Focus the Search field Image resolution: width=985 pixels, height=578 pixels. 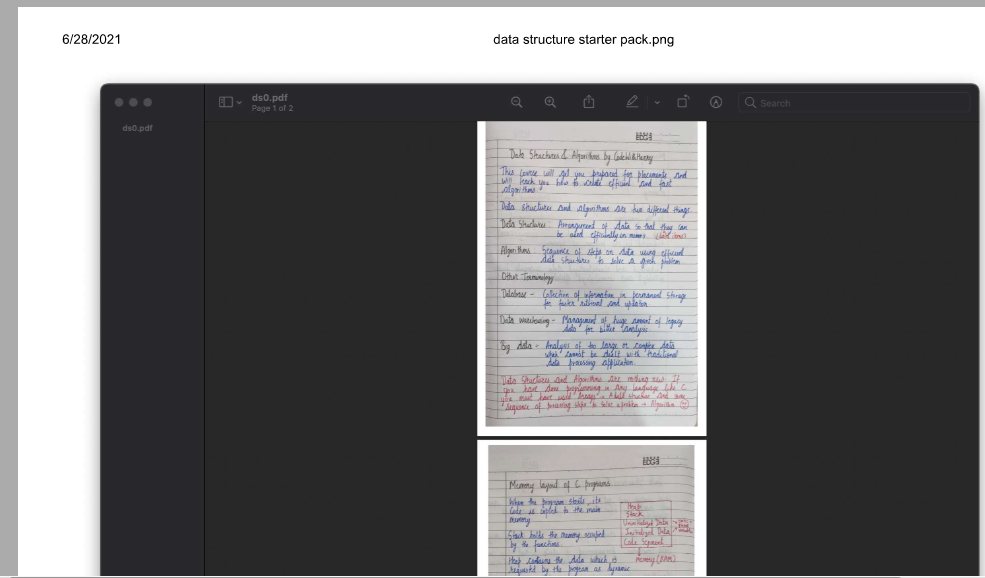point(854,102)
